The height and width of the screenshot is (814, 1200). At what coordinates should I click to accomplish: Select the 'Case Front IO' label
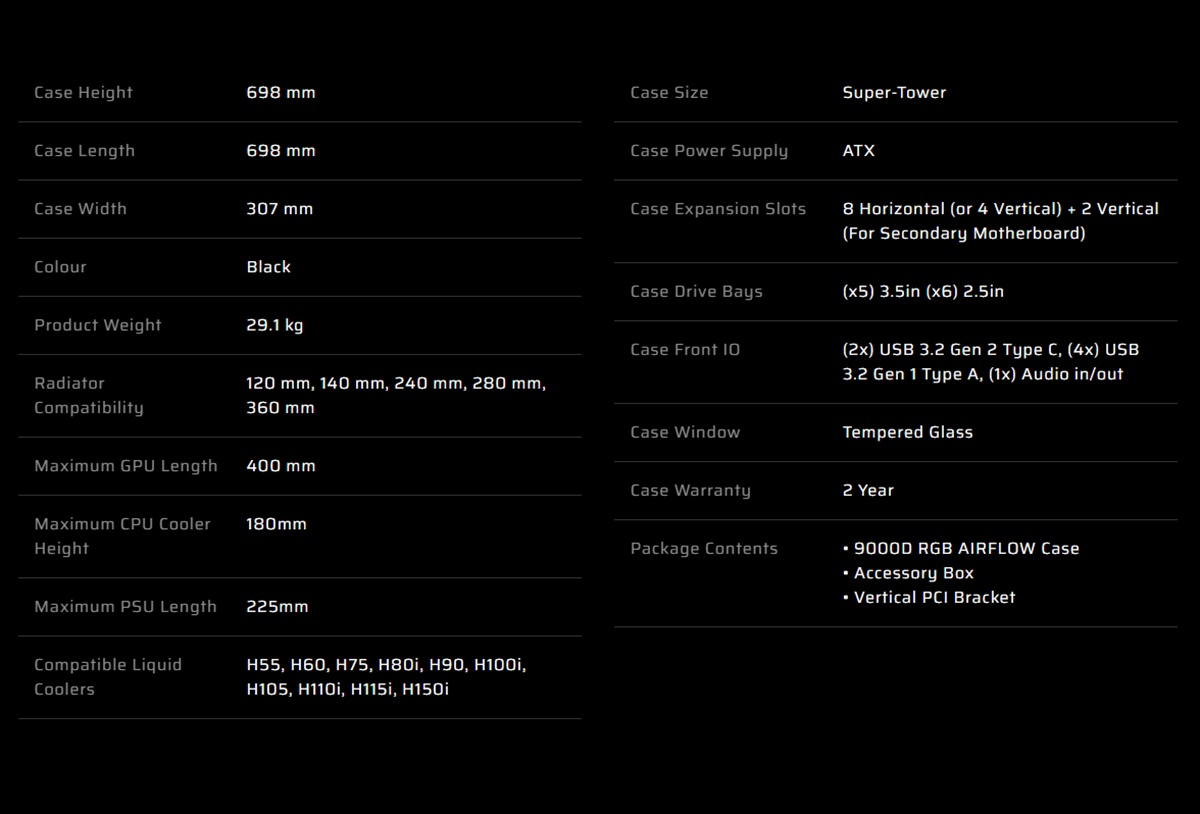[x=685, y=350]
